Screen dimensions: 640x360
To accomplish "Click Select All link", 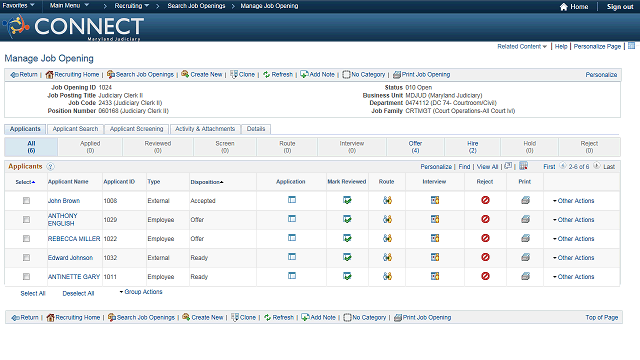I will [x=33, y=293].
